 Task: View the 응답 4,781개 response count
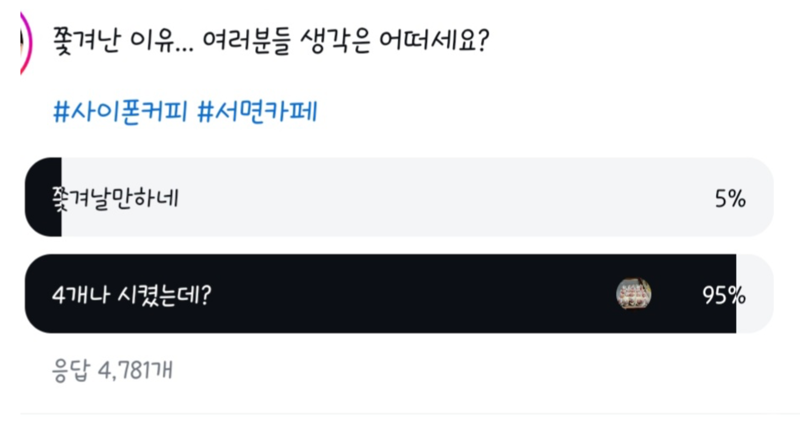point(112,370)
